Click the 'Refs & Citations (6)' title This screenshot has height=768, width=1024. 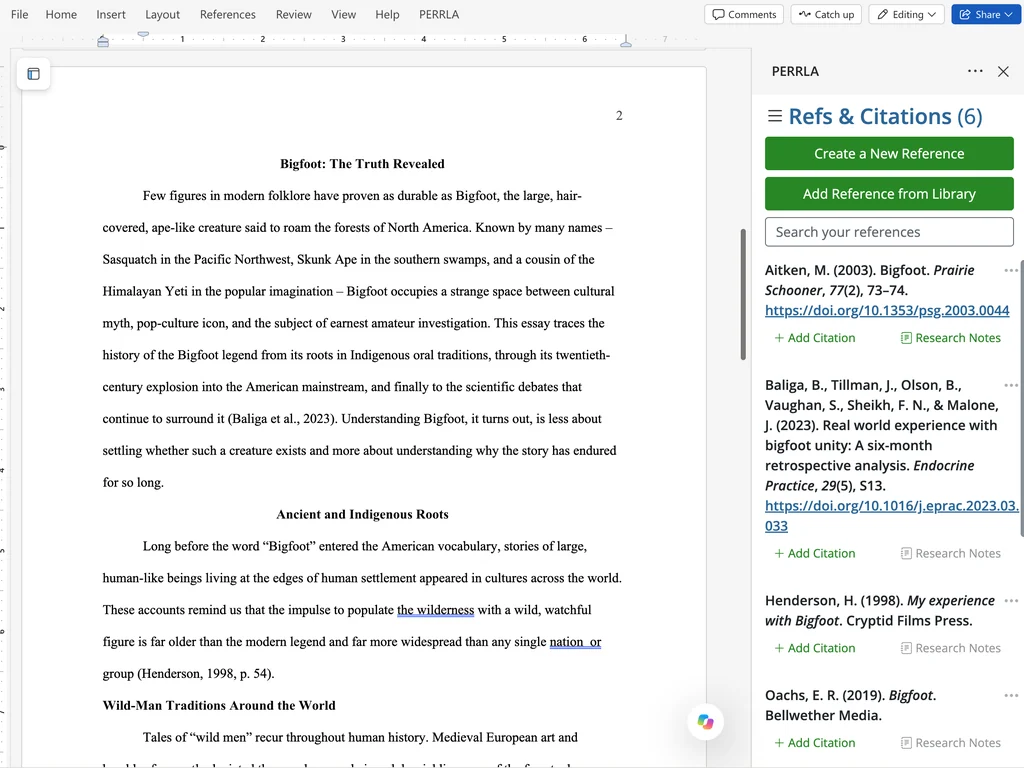[x=885, y=116]
